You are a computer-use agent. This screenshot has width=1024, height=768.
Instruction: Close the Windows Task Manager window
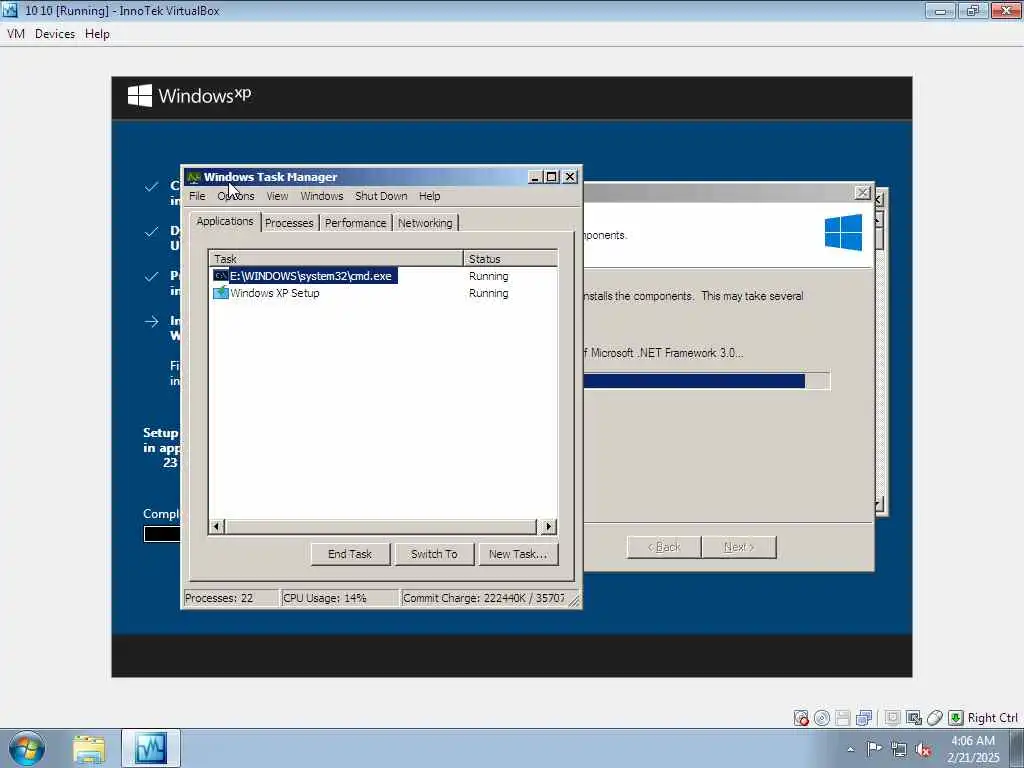[x=570, y=177]
